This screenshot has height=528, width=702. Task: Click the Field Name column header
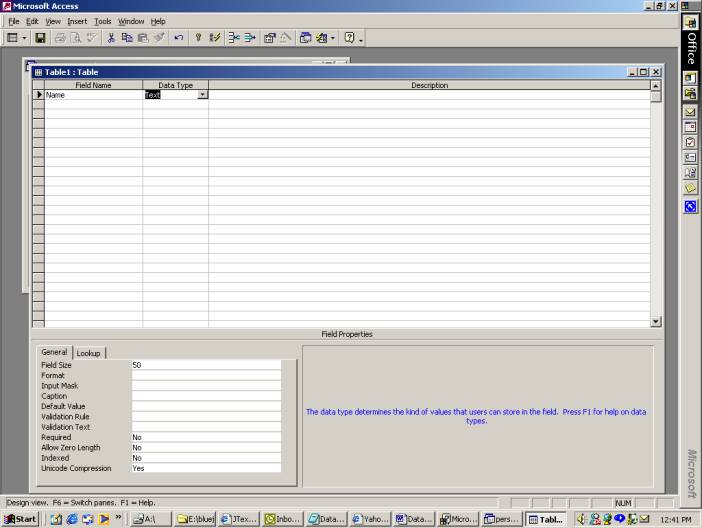click(x=93, y=85)
